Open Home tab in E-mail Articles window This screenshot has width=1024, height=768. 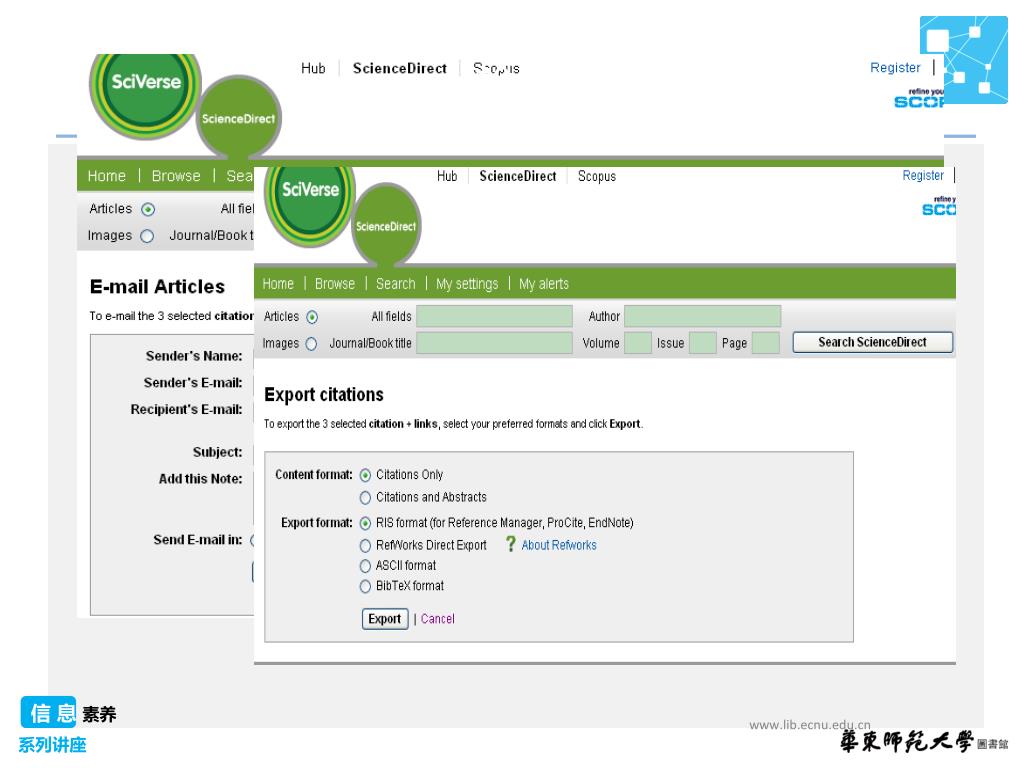(106, 176)
